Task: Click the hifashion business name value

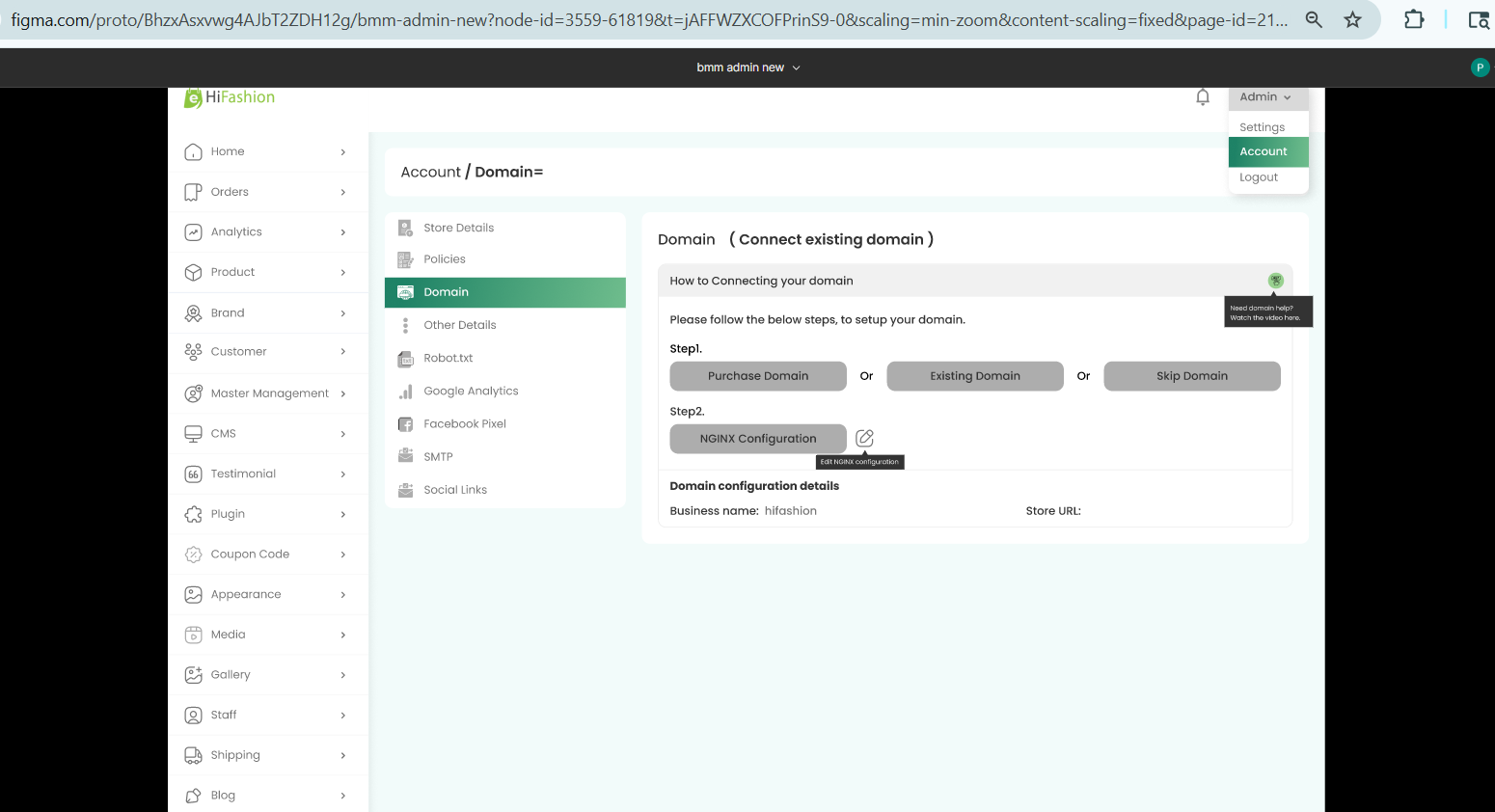Action: [791, 511]
